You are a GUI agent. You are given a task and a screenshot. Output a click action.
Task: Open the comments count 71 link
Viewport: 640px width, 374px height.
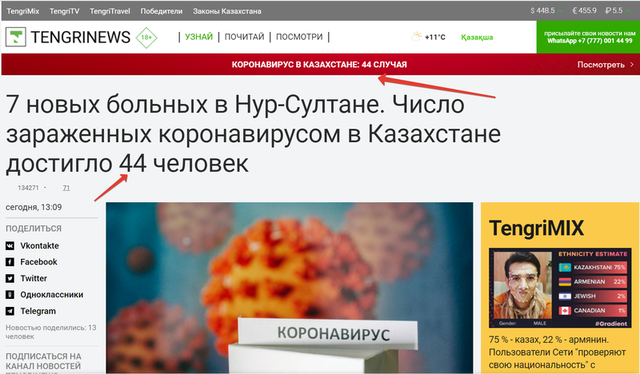click(66, 188)
